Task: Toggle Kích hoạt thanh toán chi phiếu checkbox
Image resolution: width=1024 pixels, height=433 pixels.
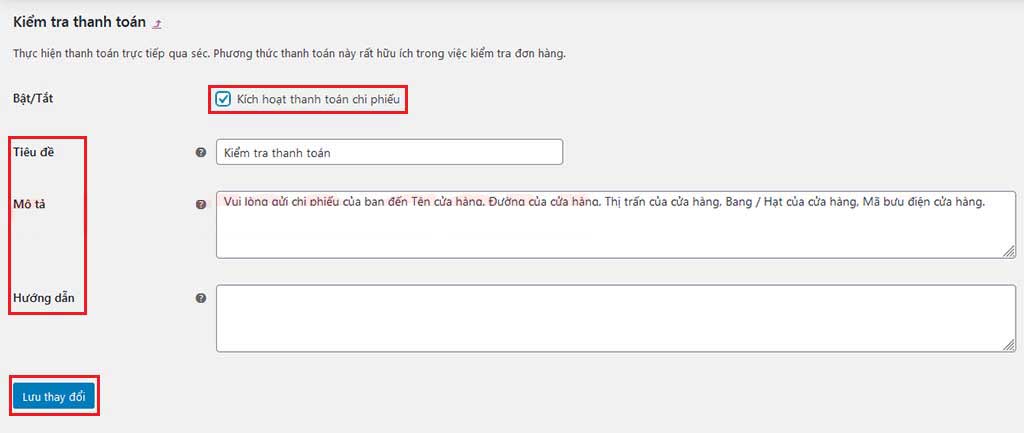Action: pyautogui.click(x=223, y=99)
